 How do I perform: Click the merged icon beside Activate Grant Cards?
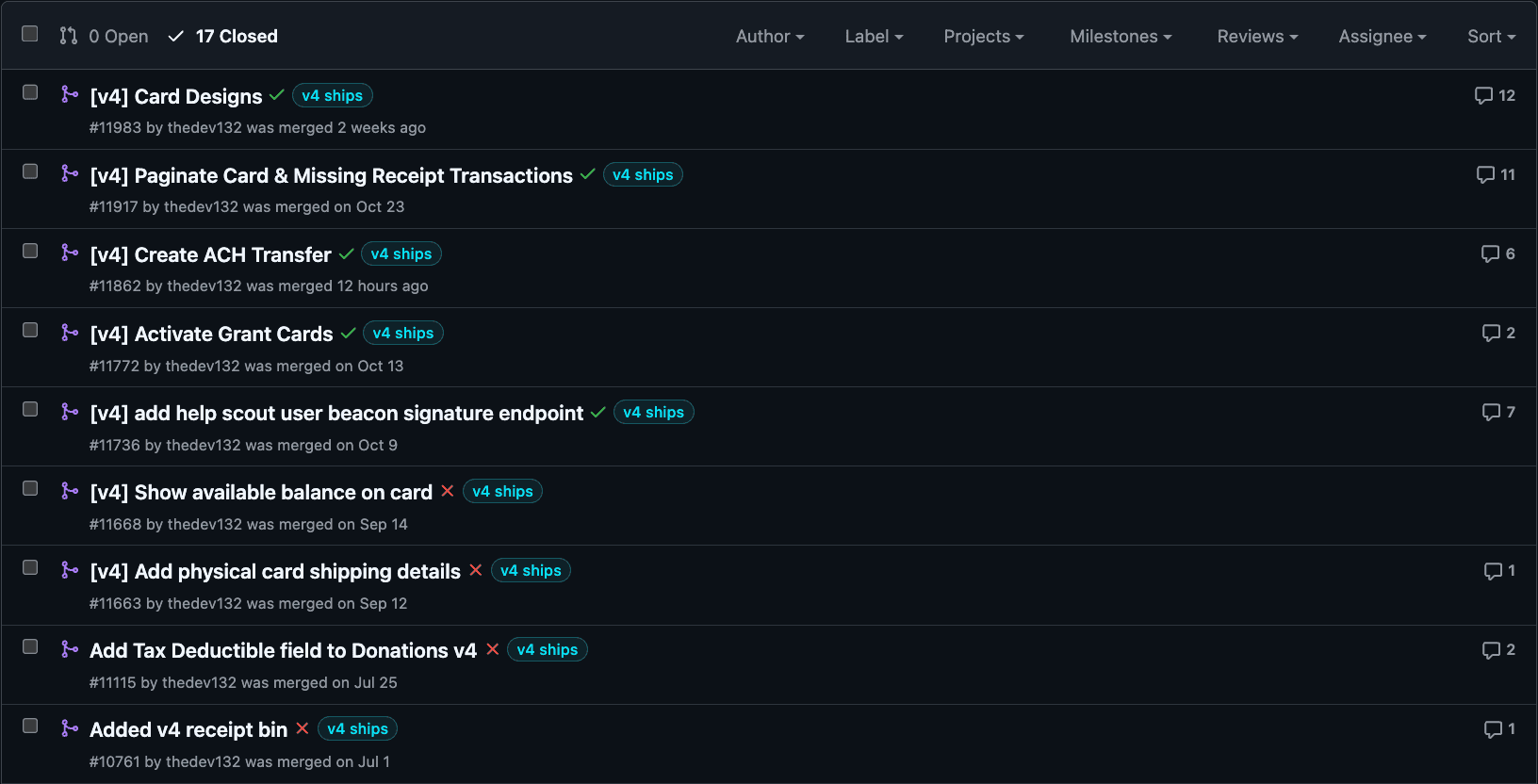[x=70, y=333]
